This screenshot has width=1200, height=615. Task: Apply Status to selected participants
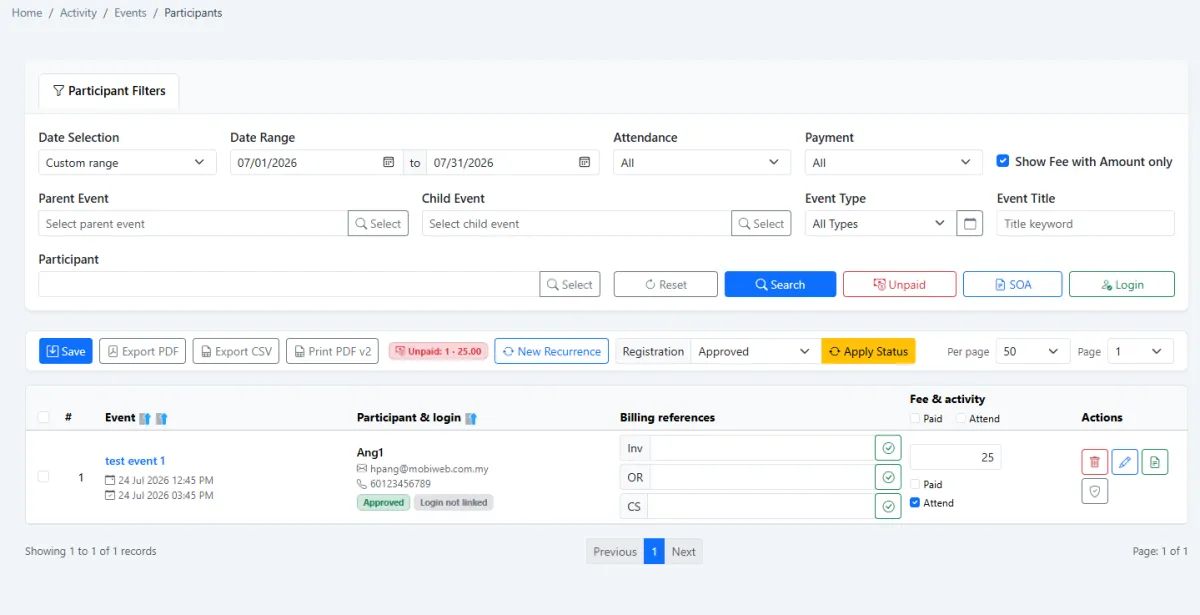tap(868, 351)
